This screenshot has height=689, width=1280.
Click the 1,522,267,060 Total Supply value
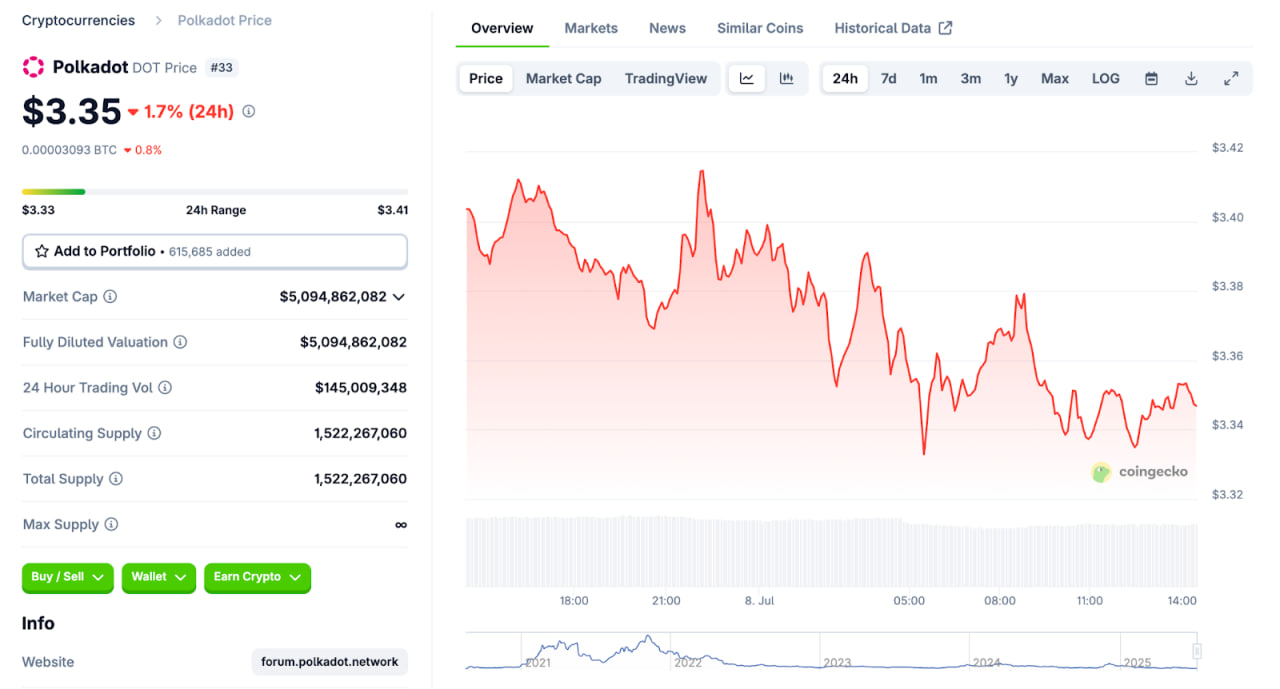(360, 479)
